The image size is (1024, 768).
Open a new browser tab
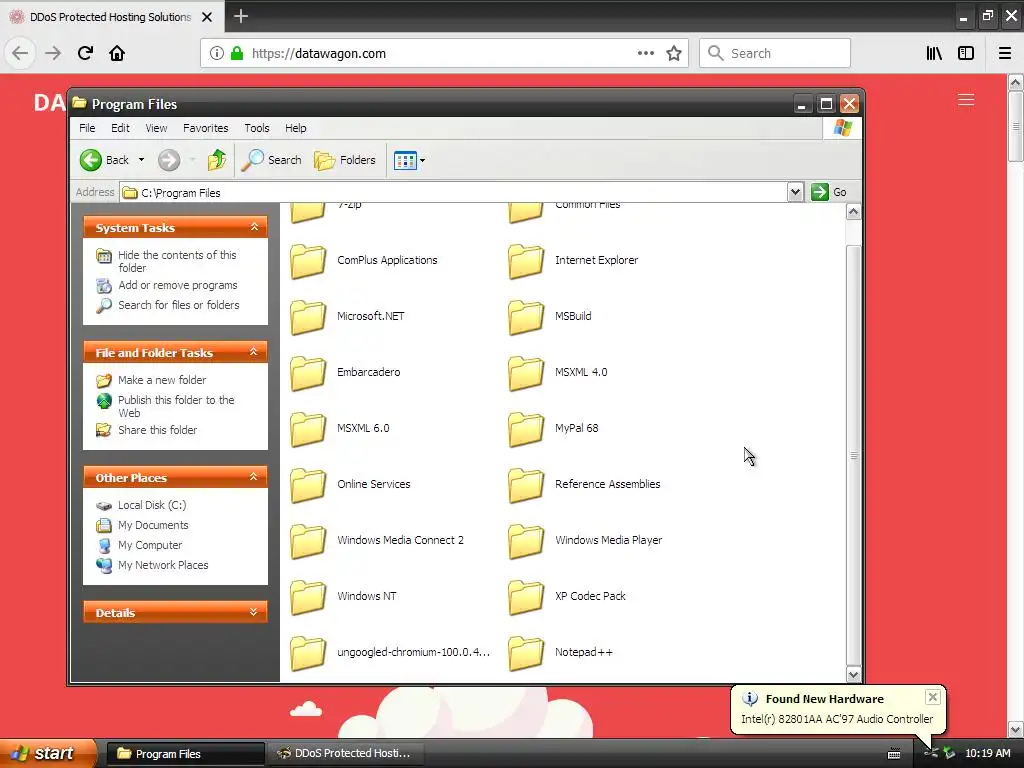point(241,16)
